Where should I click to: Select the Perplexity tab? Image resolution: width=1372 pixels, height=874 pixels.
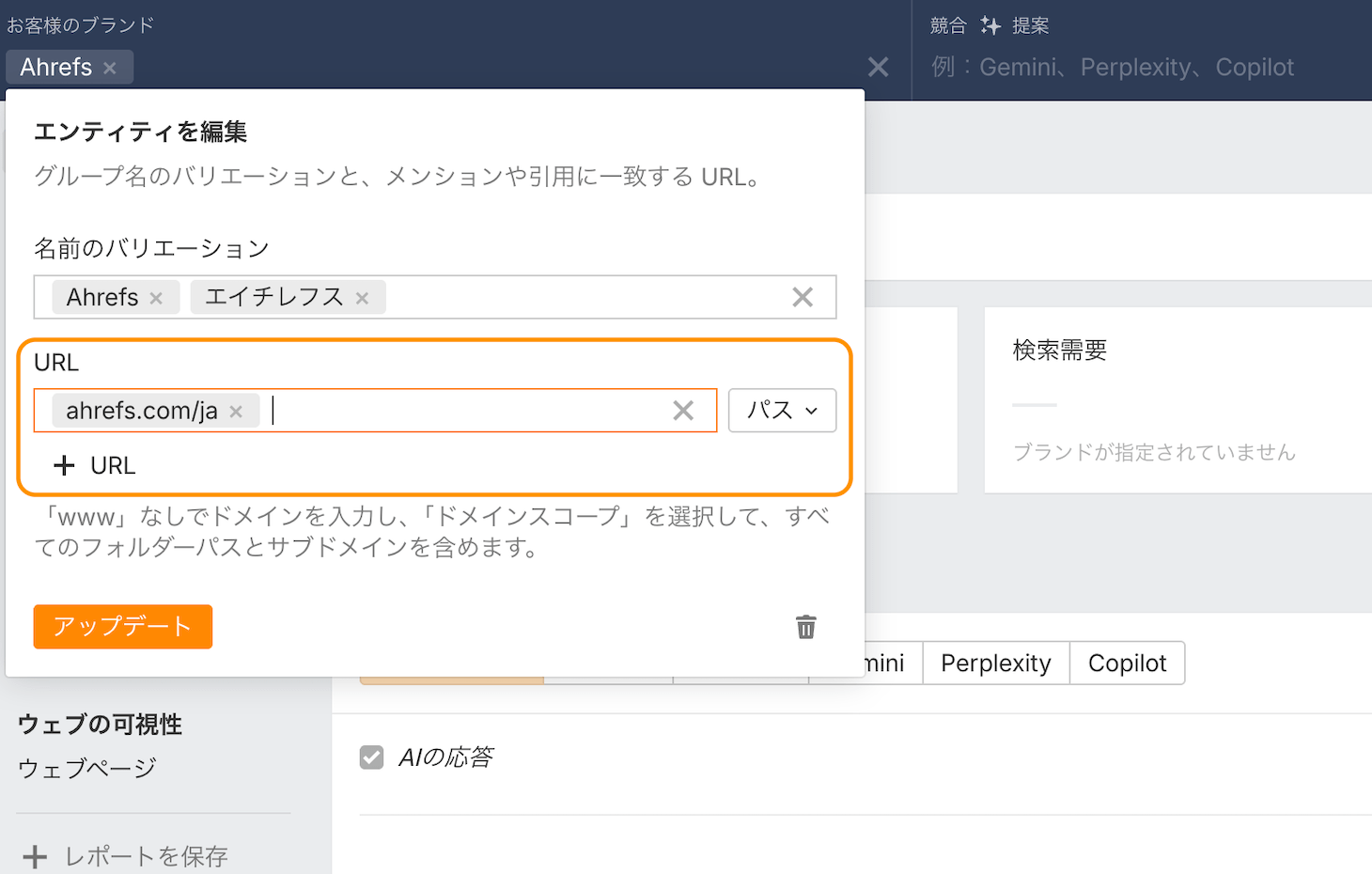pos(995,663)
